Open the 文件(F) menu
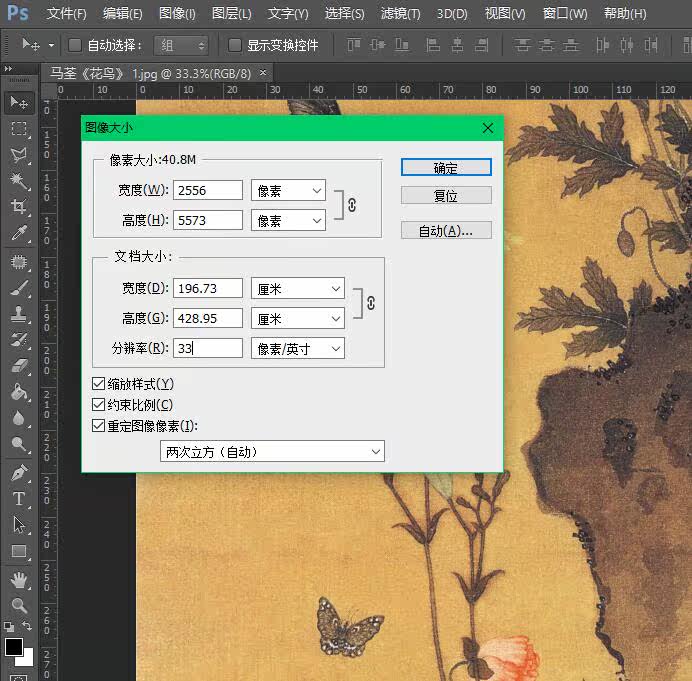This screenshot has width=692, height=681. click(67, 14)
